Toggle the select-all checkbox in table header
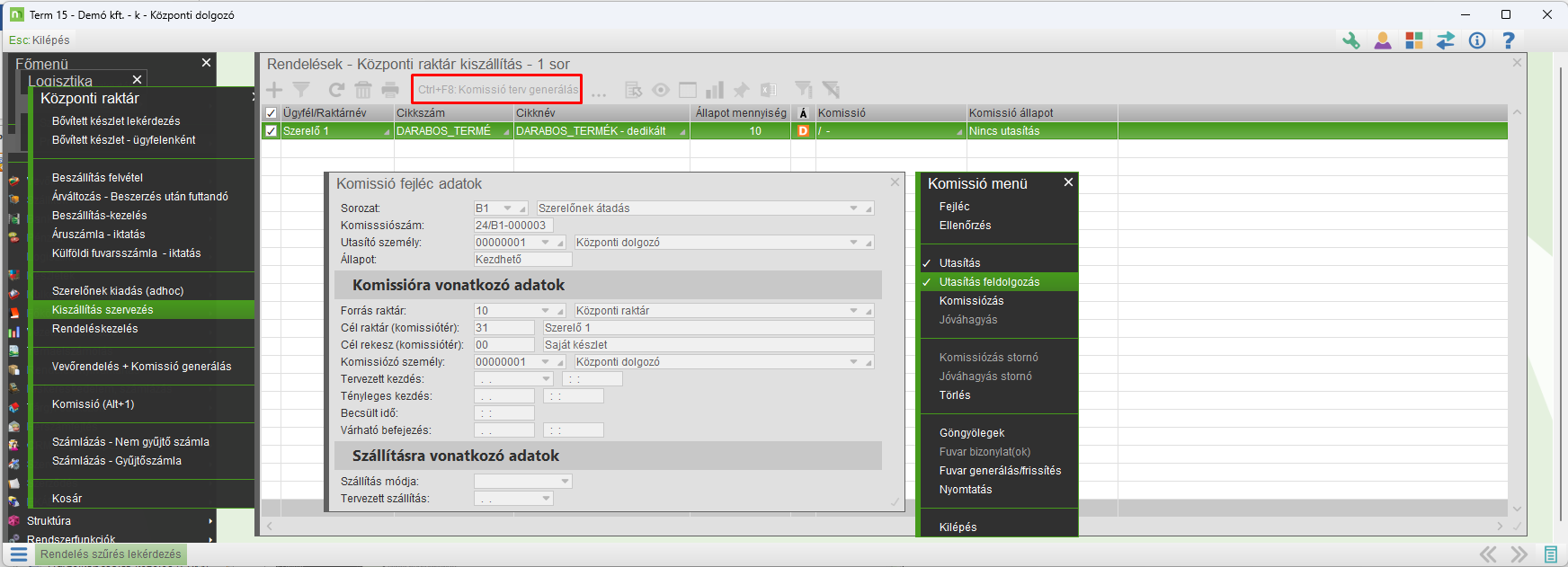 tap(271, 113)
